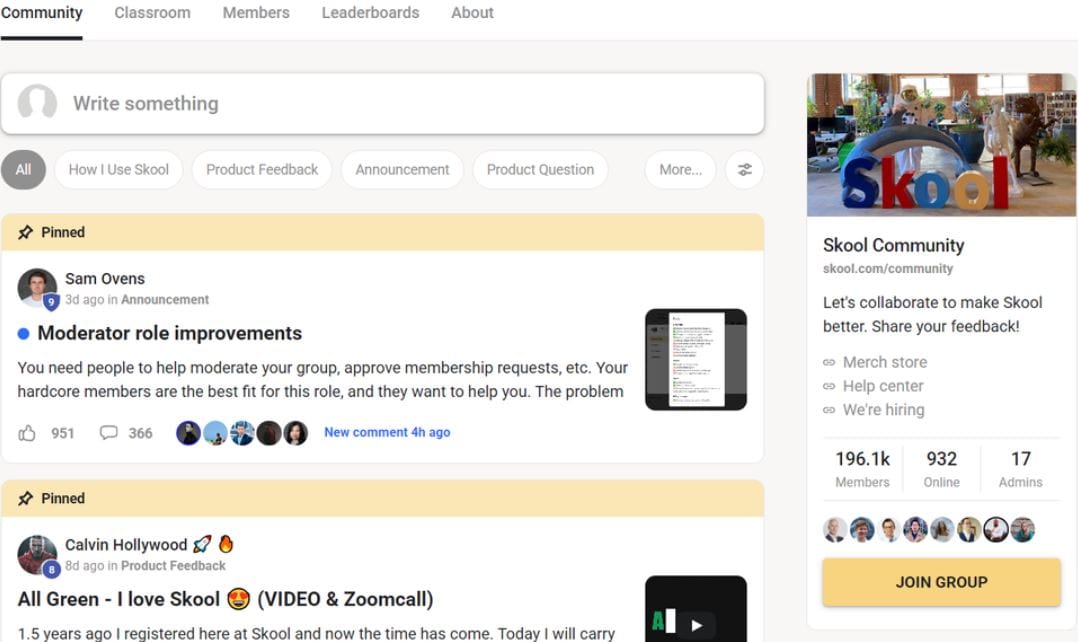Open the Help center link
The height and width of the screenshot is (642, 1078).
coord(883,386)
